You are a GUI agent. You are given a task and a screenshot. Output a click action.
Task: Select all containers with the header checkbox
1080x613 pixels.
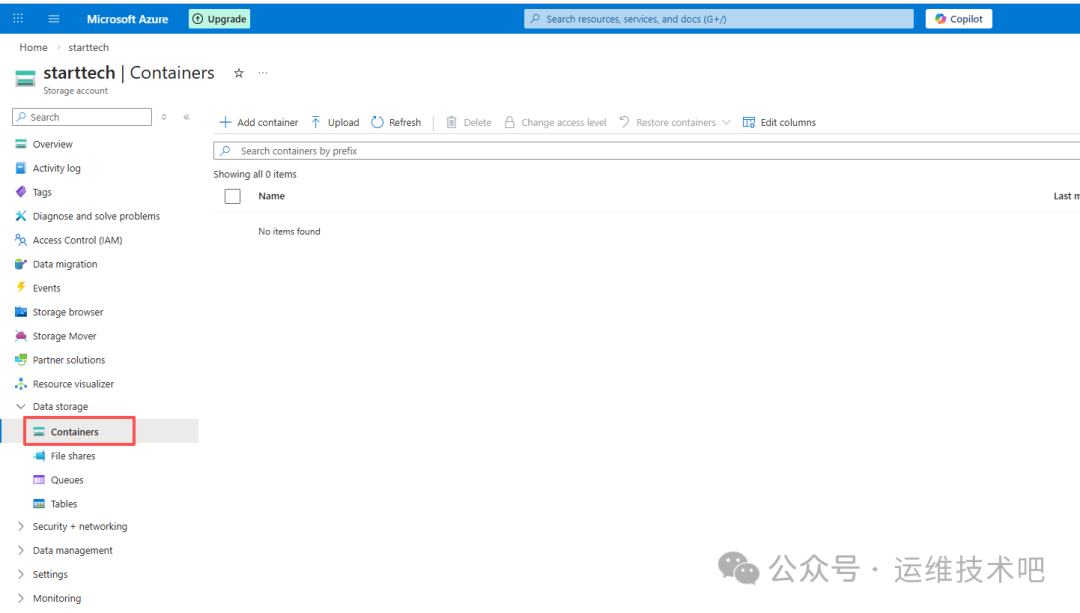pyautogui.click(x=232, y=196)
